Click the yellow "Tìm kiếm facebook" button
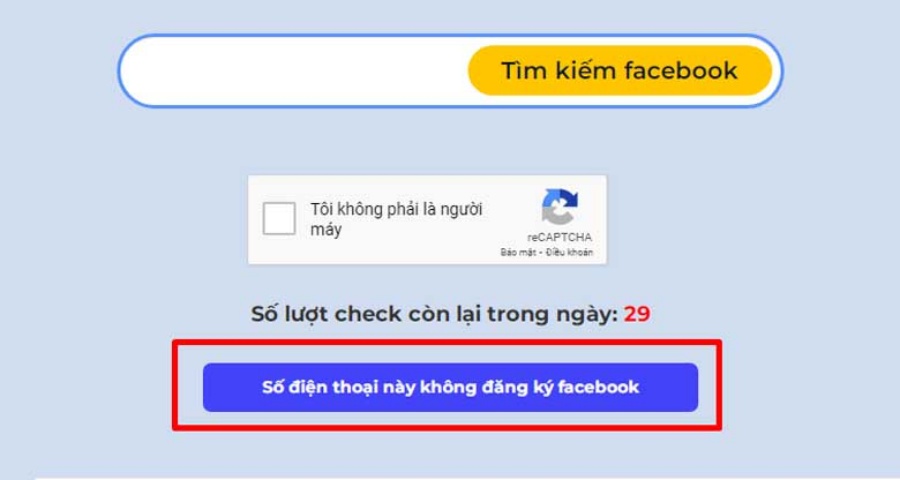900x480 pixels. click(x=620, y=71)
